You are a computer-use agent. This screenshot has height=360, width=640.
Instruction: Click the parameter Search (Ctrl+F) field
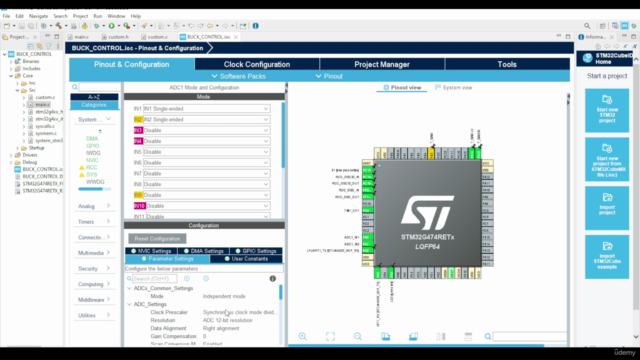[154, 278]
